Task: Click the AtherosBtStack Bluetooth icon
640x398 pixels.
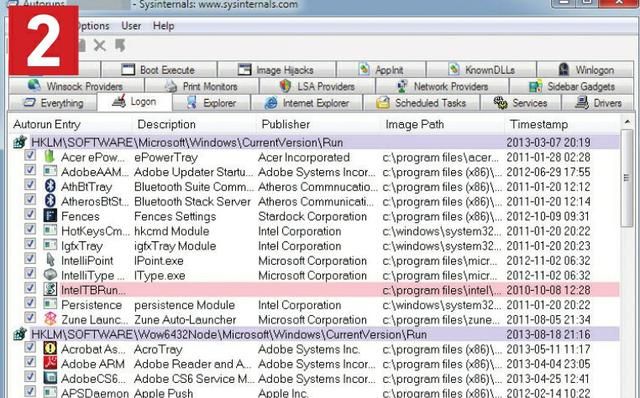Action: [x=50, y=201]
